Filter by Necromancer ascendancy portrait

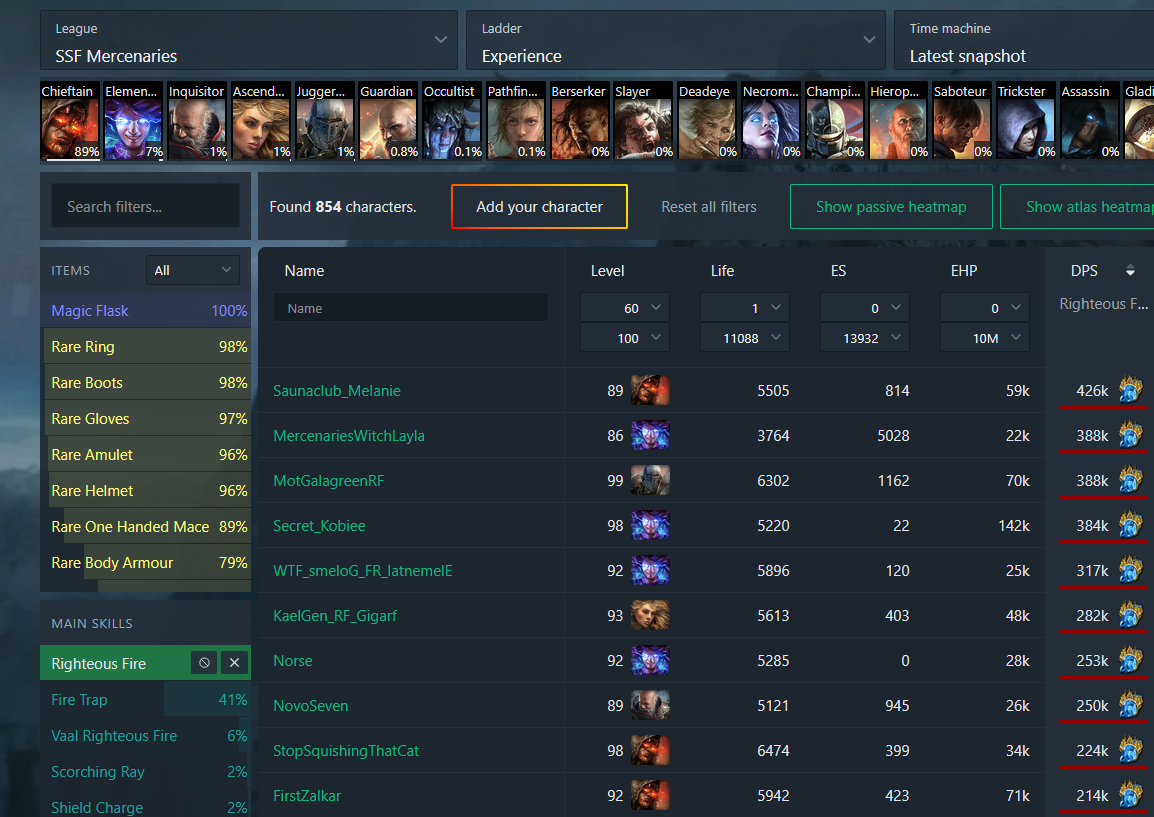[771, 121]
